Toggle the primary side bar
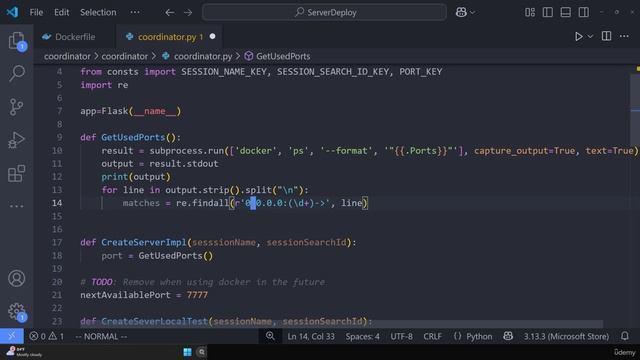Image resolution: width=640 pixels, height=360 pixels. [548, 12]
